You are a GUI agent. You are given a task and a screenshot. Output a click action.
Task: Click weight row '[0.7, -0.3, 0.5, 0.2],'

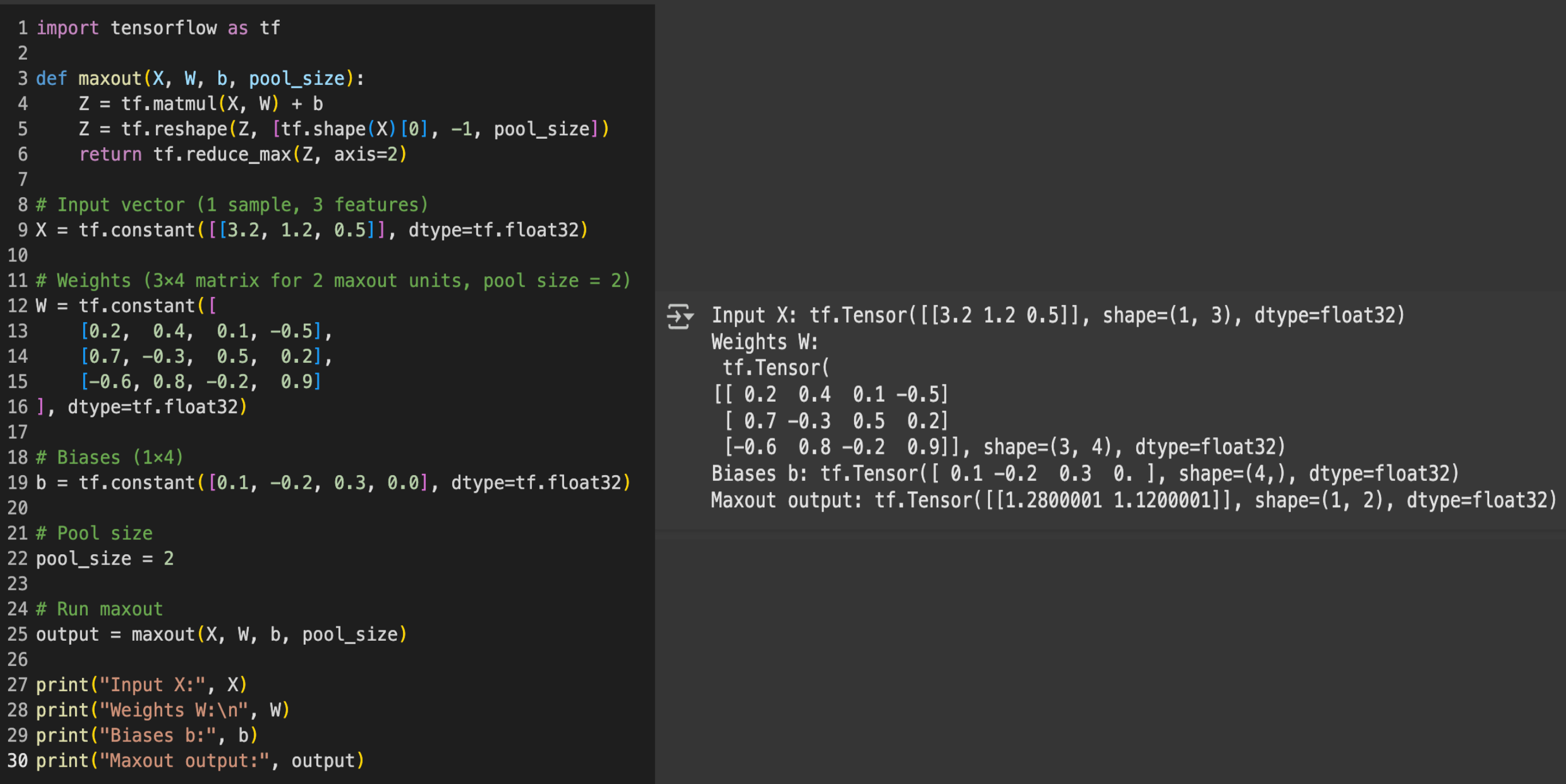pos(206,356)
